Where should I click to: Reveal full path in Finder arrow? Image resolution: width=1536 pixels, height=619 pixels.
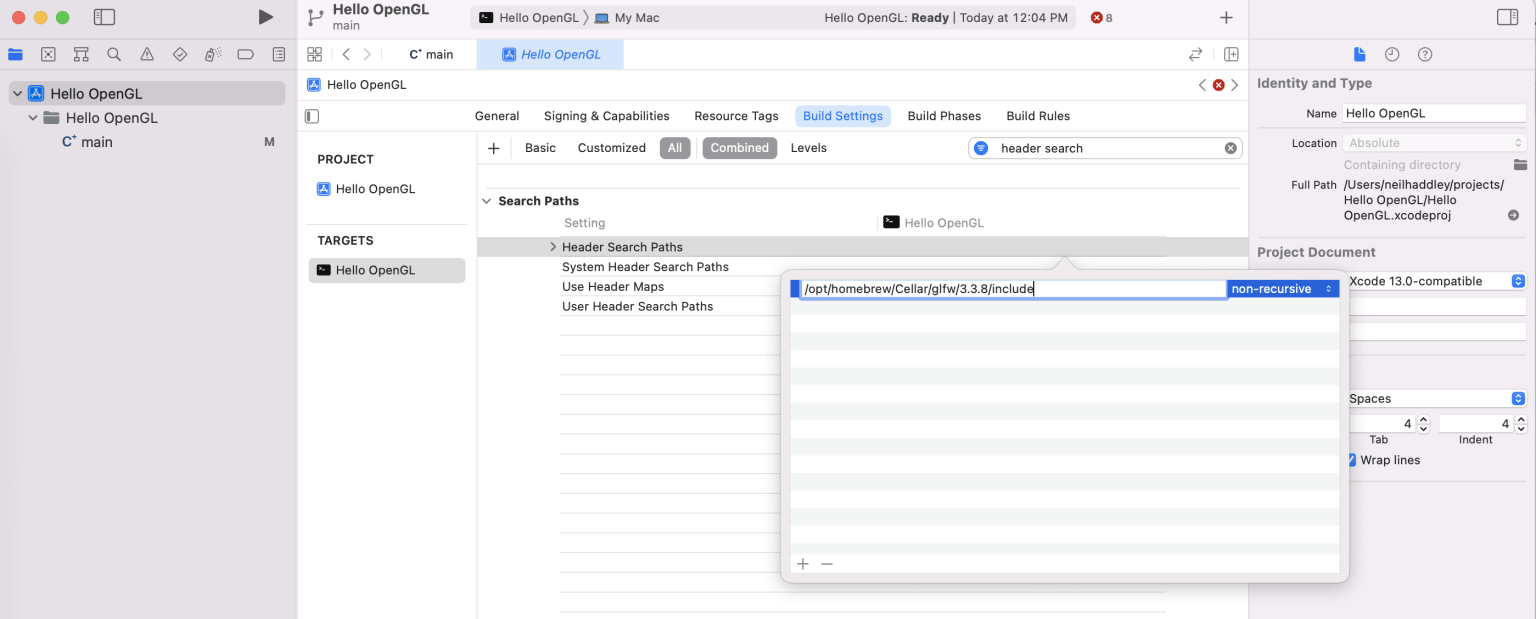(1513, 215)
